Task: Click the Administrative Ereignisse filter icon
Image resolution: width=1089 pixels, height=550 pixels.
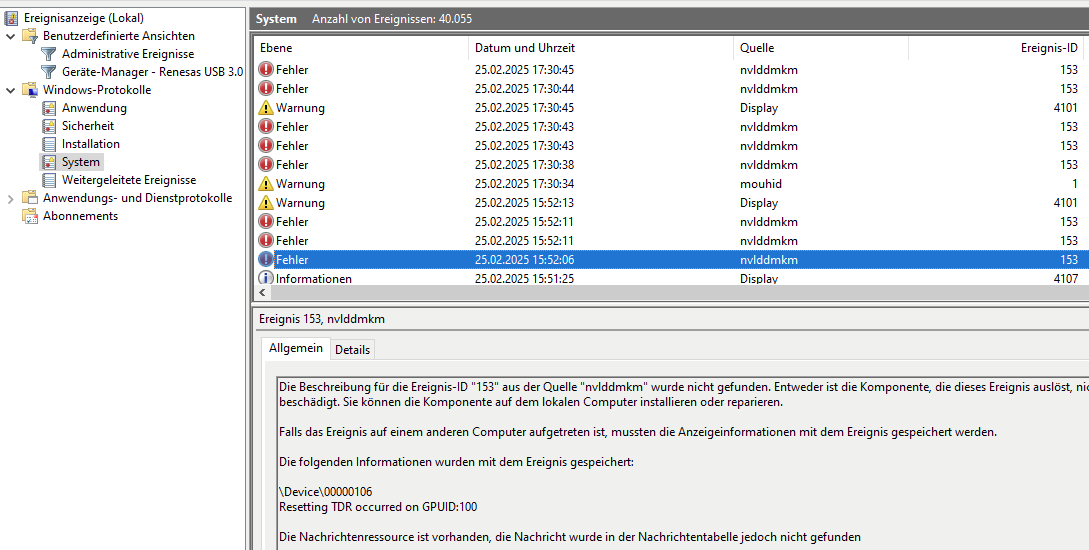Action: [49, 54]
